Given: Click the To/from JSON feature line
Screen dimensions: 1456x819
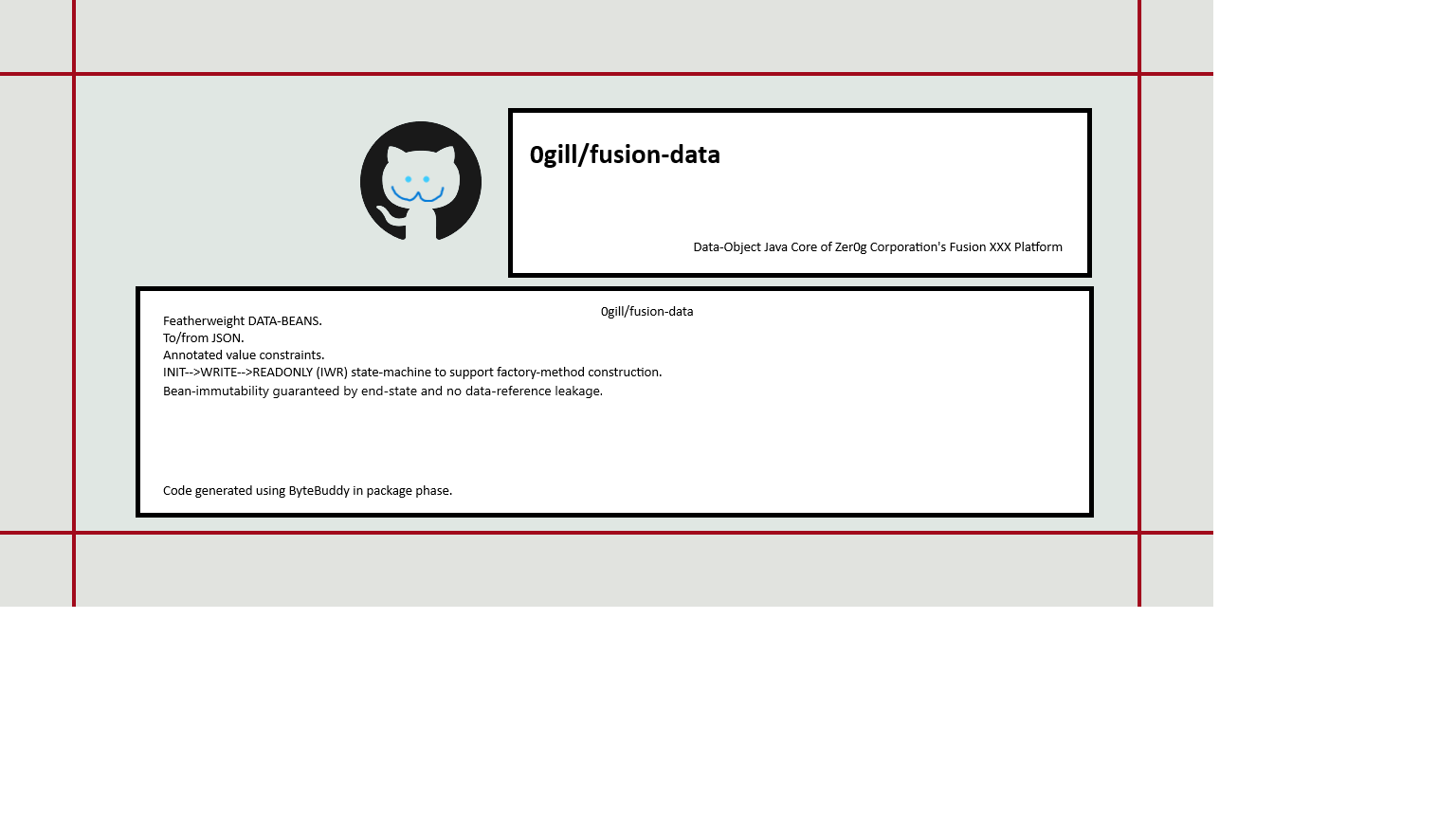Looking at the screenshot, I should click(203, 337).
